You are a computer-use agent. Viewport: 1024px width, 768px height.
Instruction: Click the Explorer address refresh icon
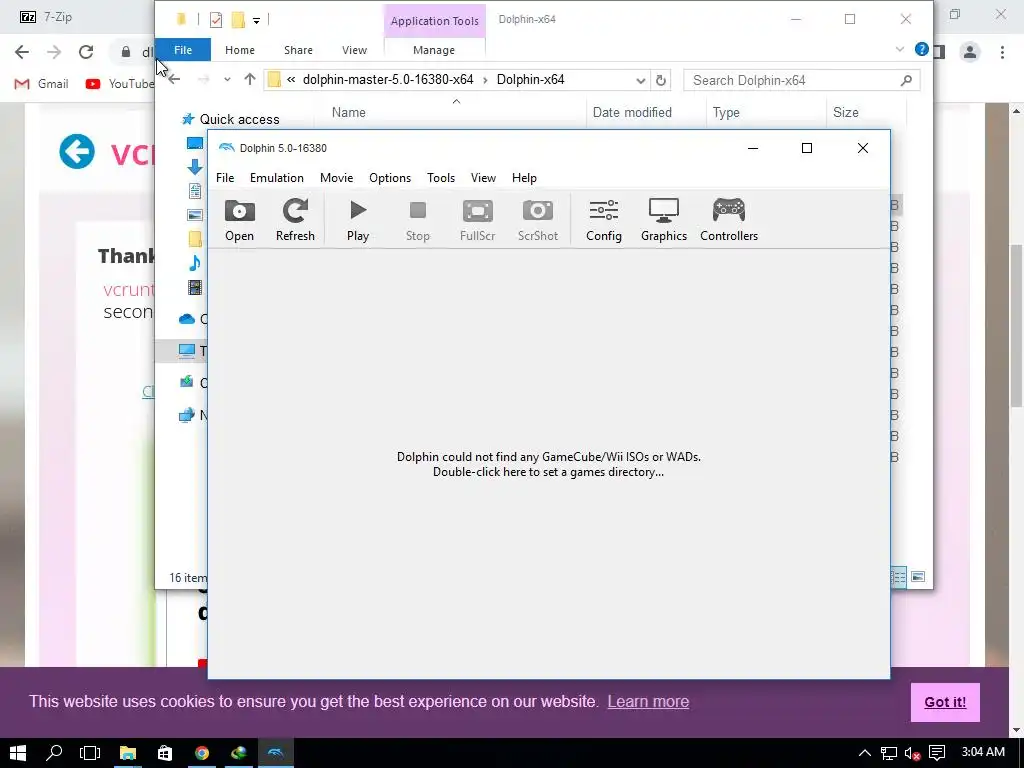click(x=660, y=80)
